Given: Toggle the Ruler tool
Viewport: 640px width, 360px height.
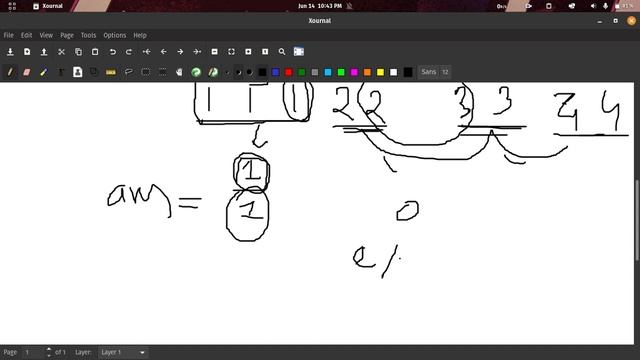Looking at the screenshot, I should coord(111,72).
